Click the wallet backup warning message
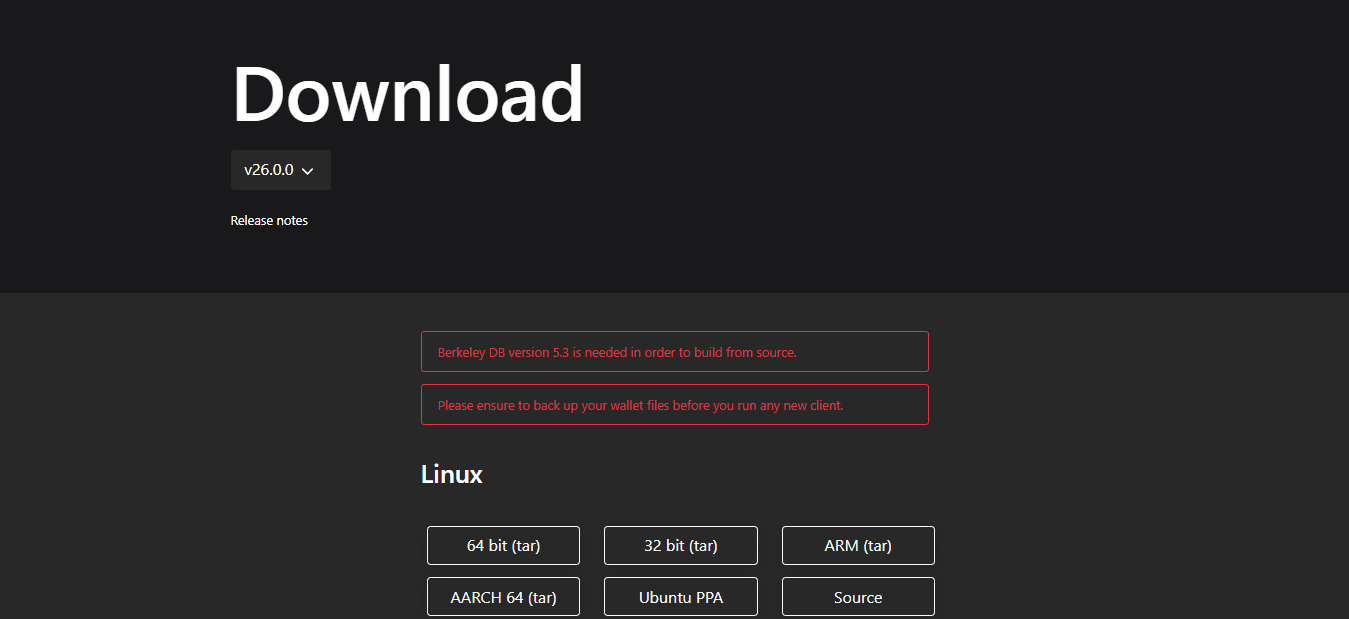The width and height of the screenshot is (1349, 619). pos(675,405)
